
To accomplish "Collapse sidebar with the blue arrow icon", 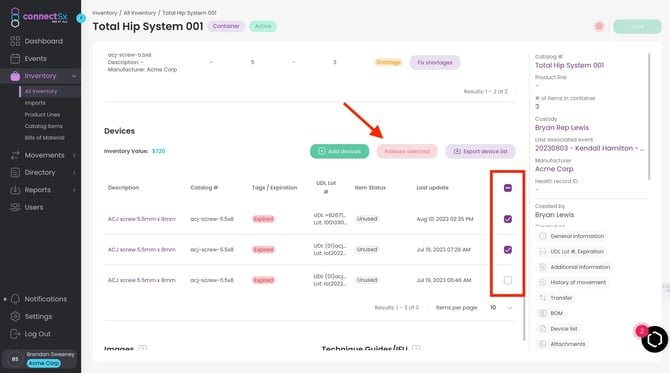I will [x=81, y=18].
